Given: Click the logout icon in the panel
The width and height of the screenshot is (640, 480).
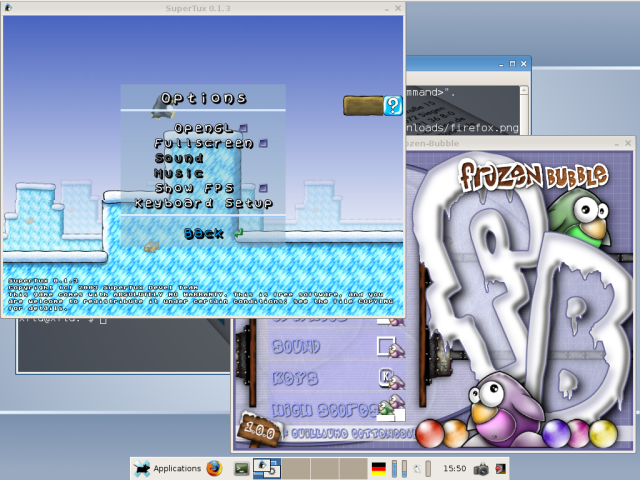Looking at the screenshot, I should point(500,469).
